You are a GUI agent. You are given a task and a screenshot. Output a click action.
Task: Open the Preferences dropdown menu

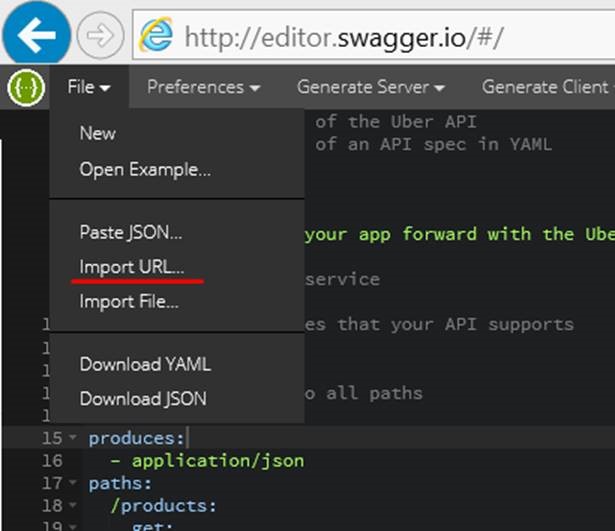[204, 87]
